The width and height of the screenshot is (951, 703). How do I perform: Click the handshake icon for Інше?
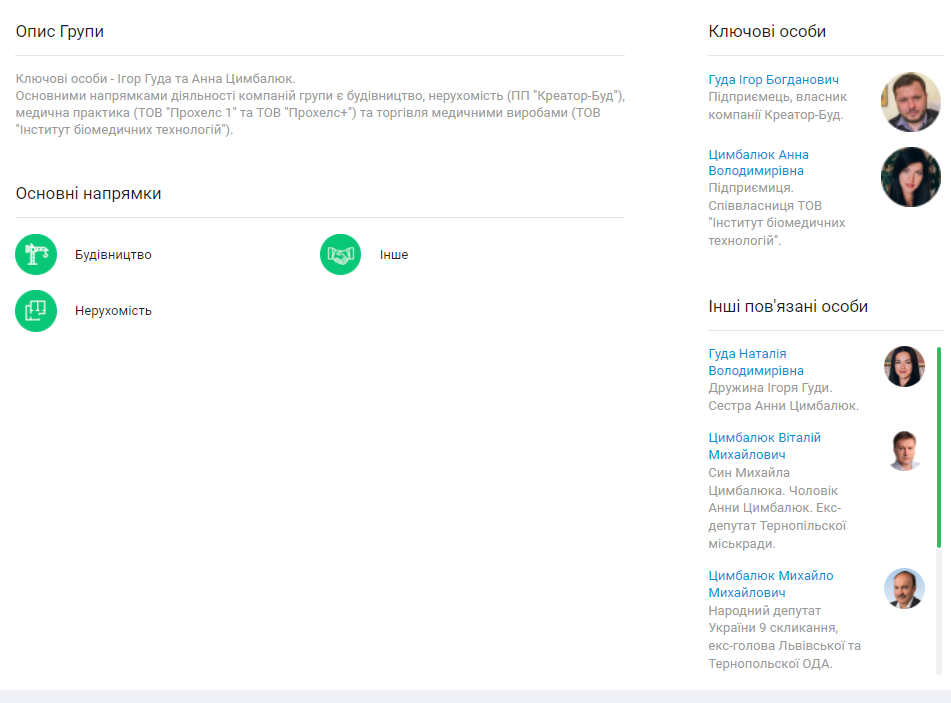[x=340, y=254]
